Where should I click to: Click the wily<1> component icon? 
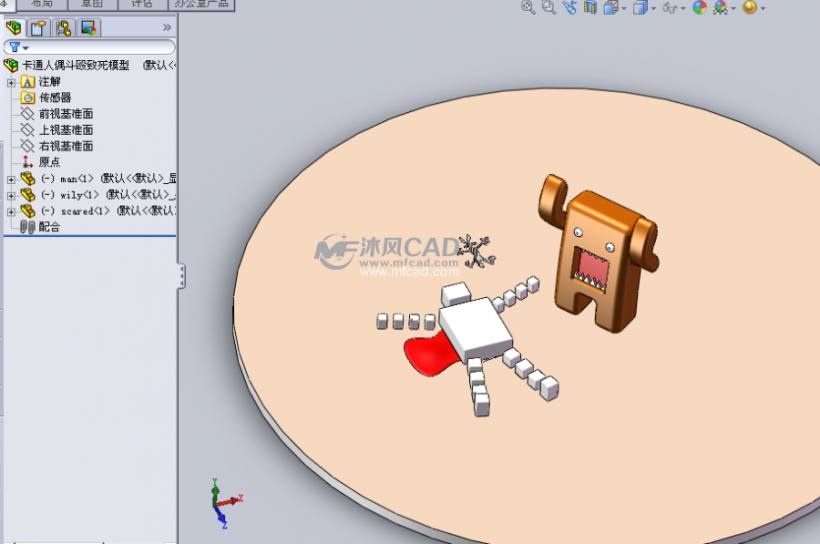click(28, 195)
